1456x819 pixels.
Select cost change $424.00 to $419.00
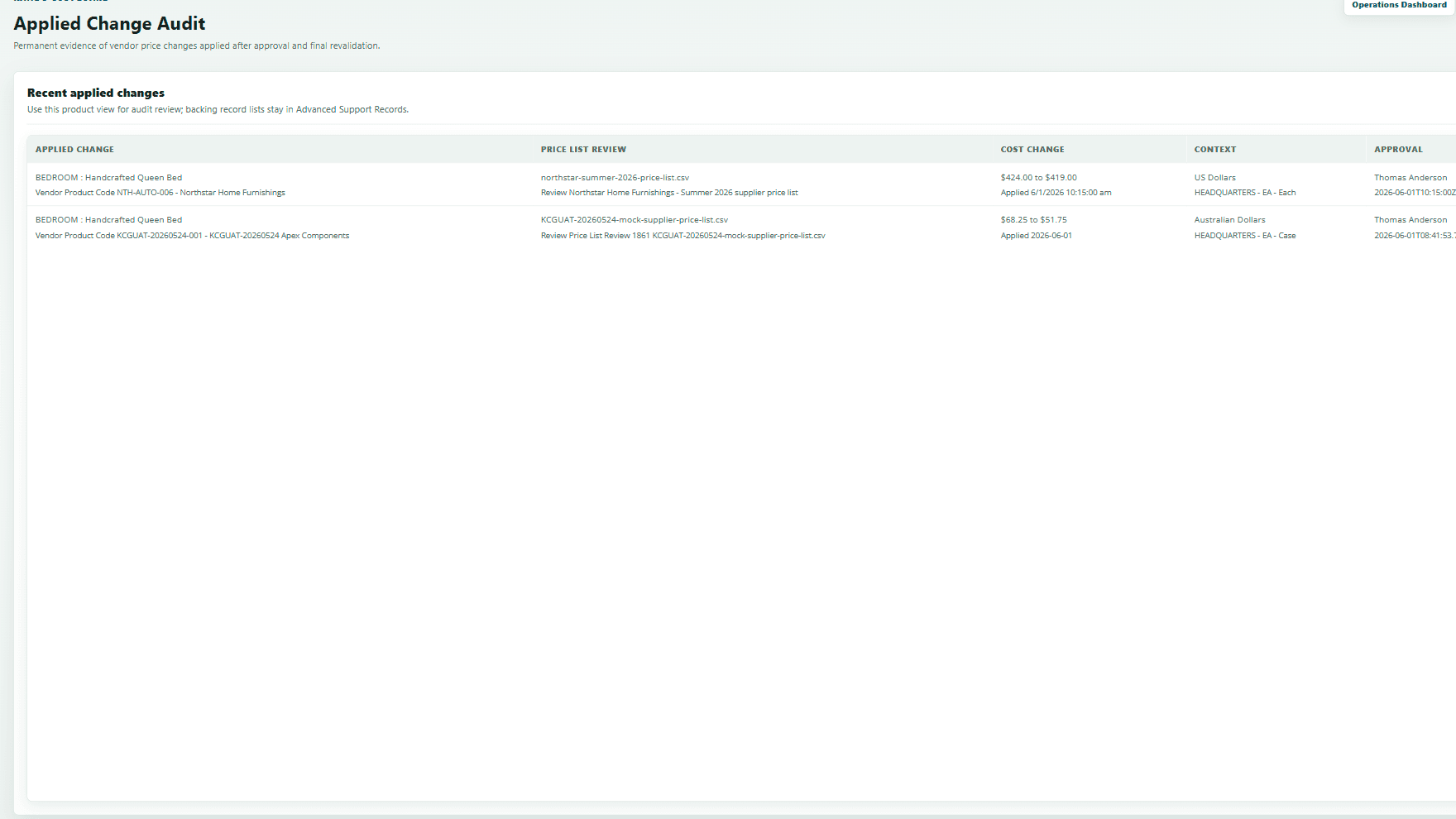coord(1038,178)
